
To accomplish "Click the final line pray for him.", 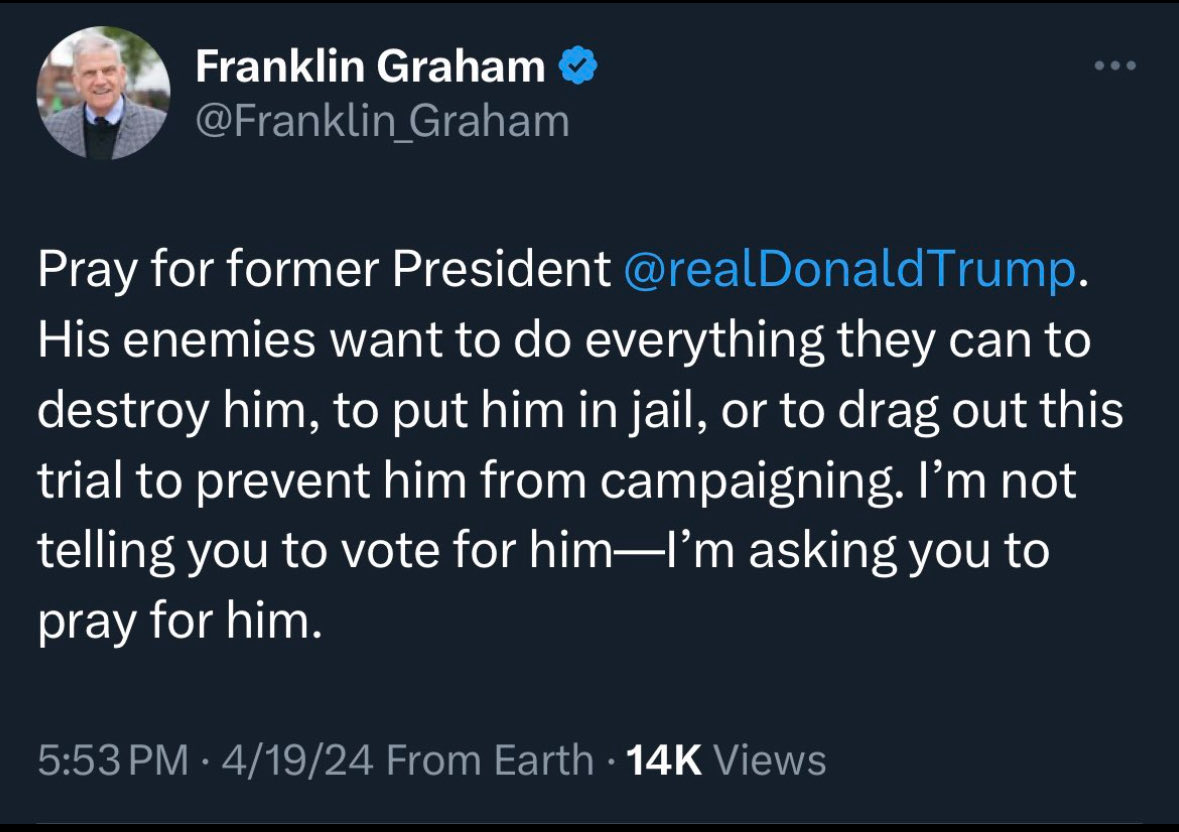I will pos(180,622).
